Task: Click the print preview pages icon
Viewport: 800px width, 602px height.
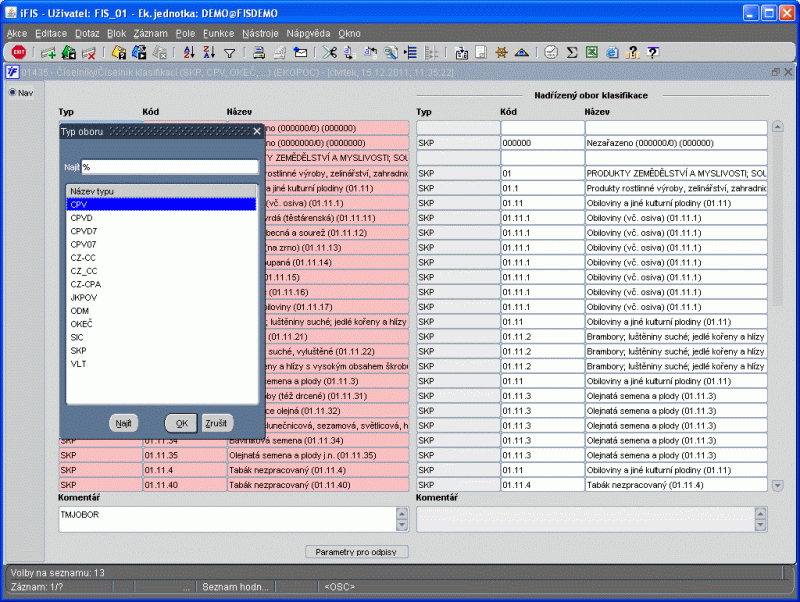Action: click(x=280, y=53)
